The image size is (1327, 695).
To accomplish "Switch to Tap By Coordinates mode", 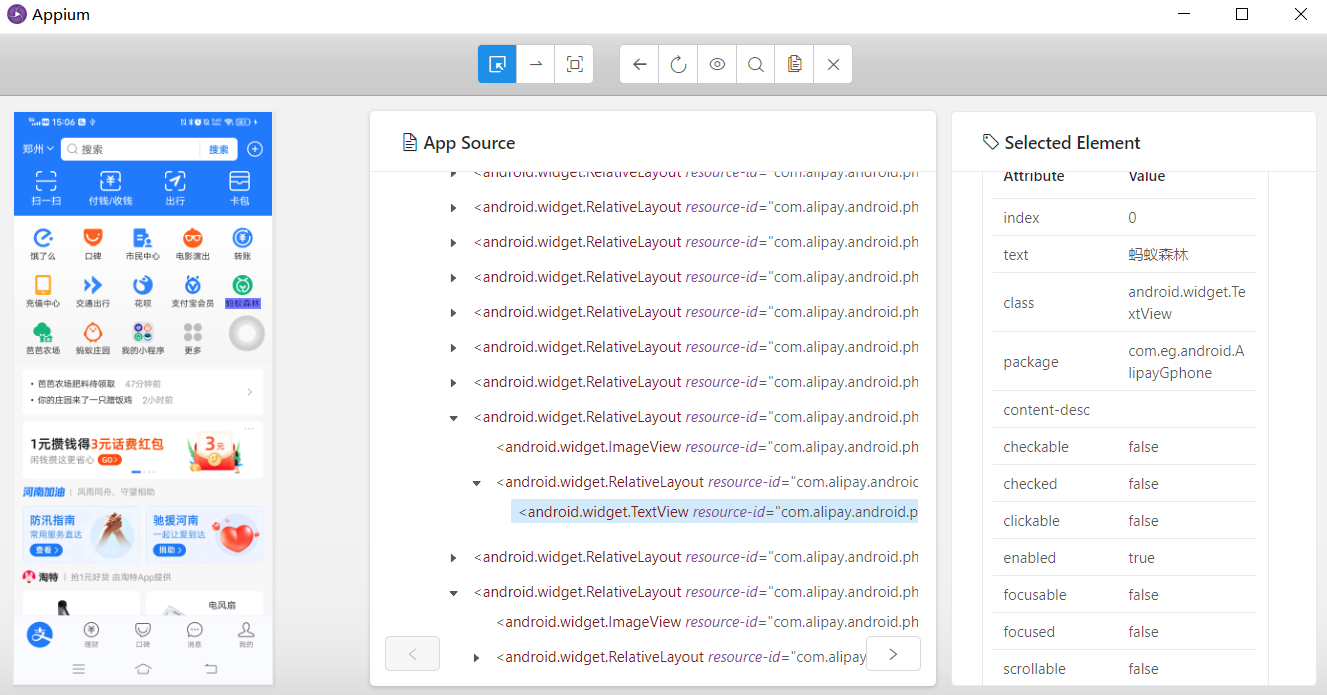I will coord(574,64).
